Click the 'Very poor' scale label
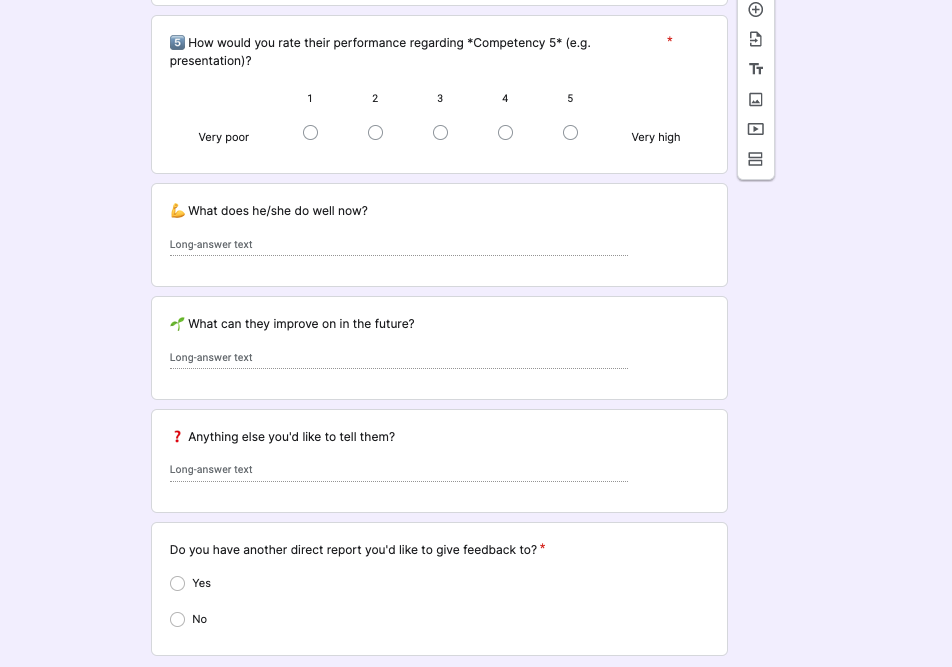The width and height of the screenshot is (952, 667). click(223, 137)
